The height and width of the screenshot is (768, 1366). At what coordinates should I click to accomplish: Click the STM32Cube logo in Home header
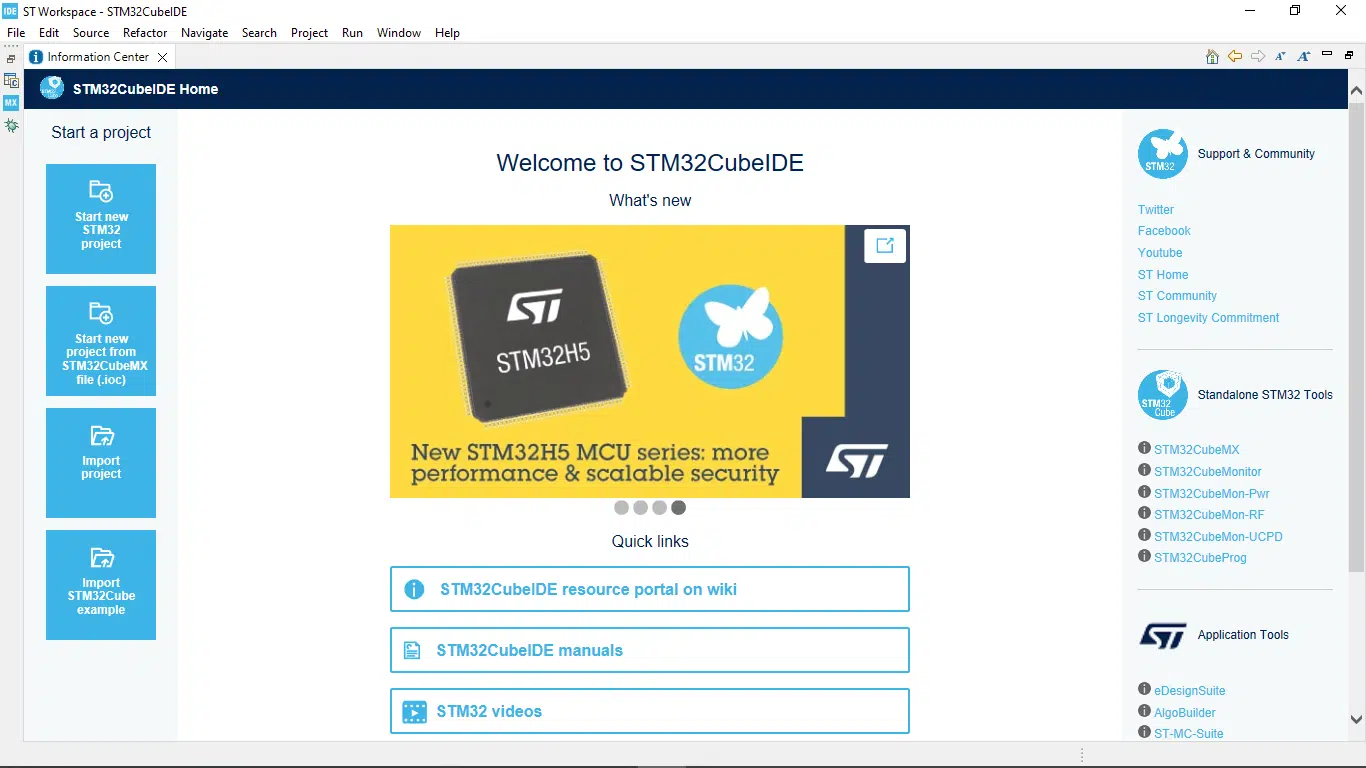(x=52, y=89)
